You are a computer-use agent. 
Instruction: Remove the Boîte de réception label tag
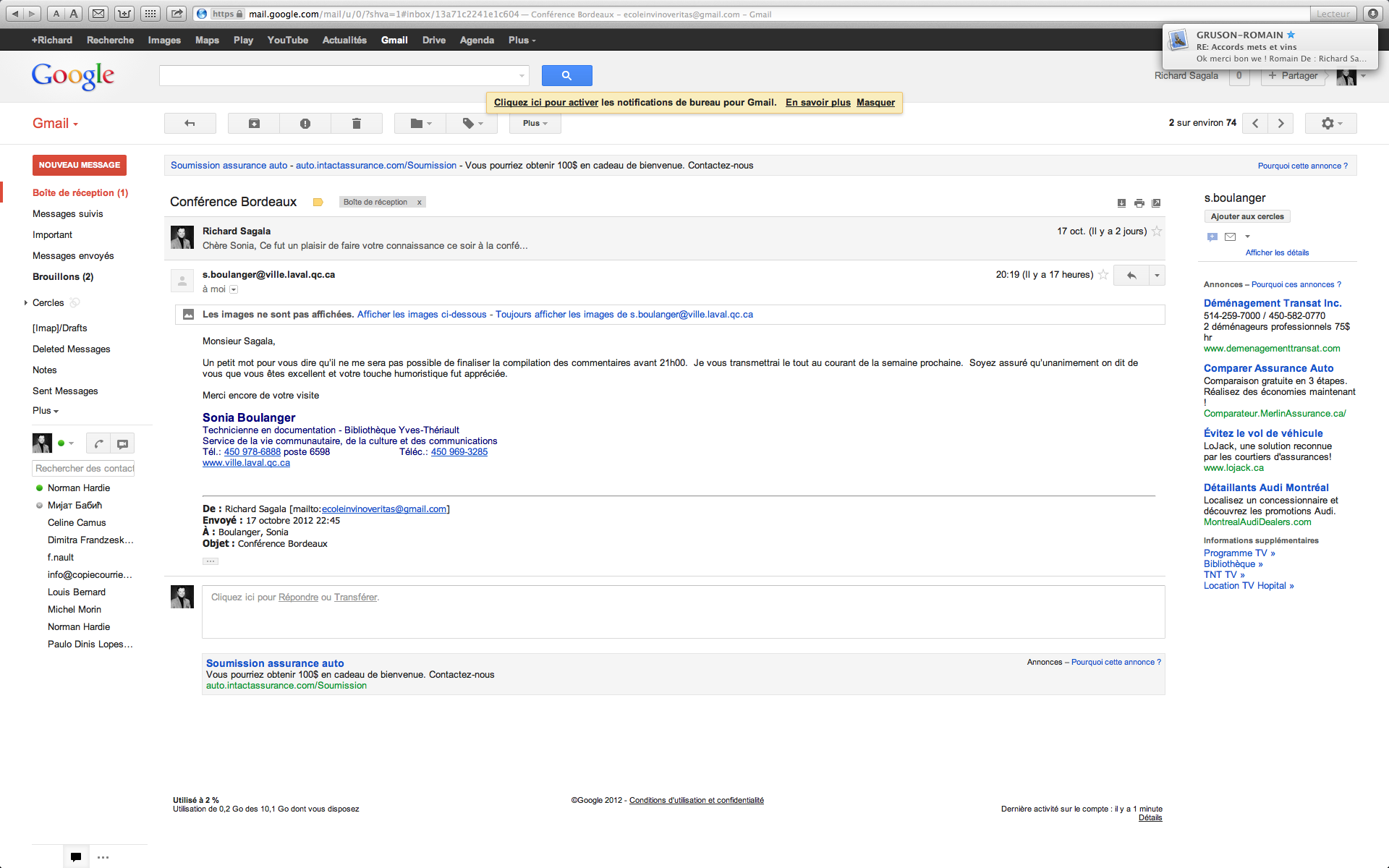click(419, 203)
